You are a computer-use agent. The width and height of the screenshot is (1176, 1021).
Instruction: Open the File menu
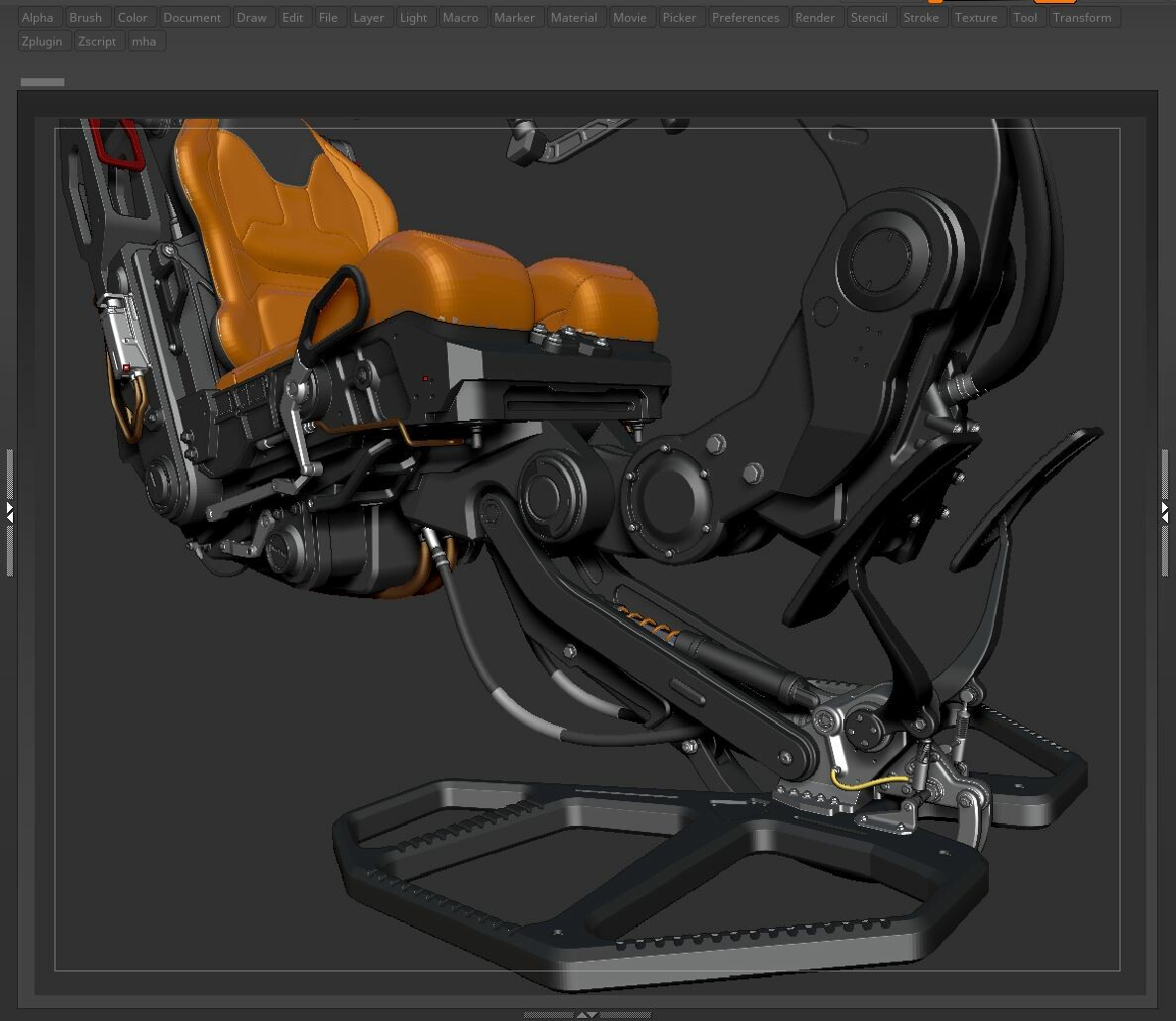point(329,17)
